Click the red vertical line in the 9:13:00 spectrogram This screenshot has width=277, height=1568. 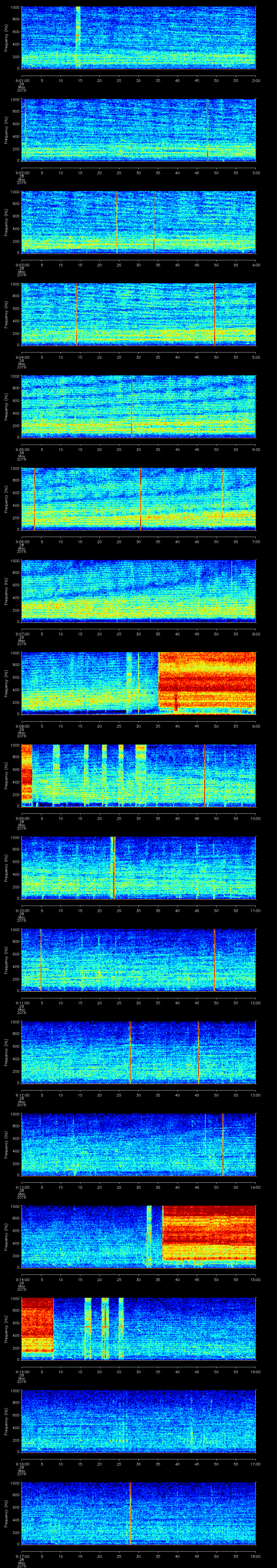[223, 1144]
